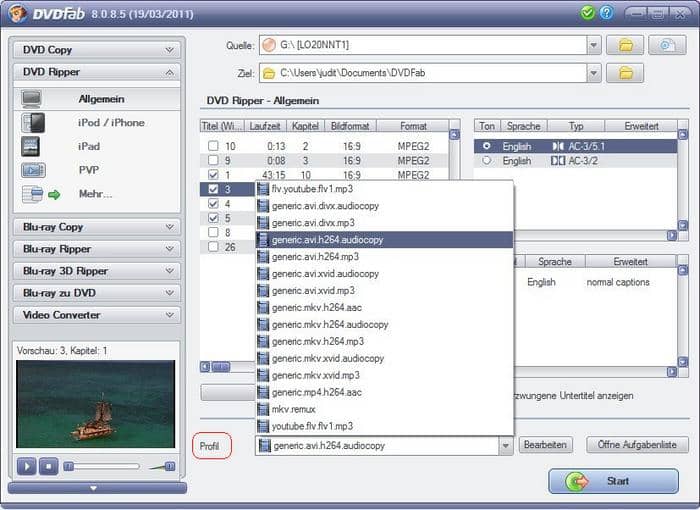700x510 pixels.
Task: Uncheck title 1 checkbox
Action: (213, 174)
